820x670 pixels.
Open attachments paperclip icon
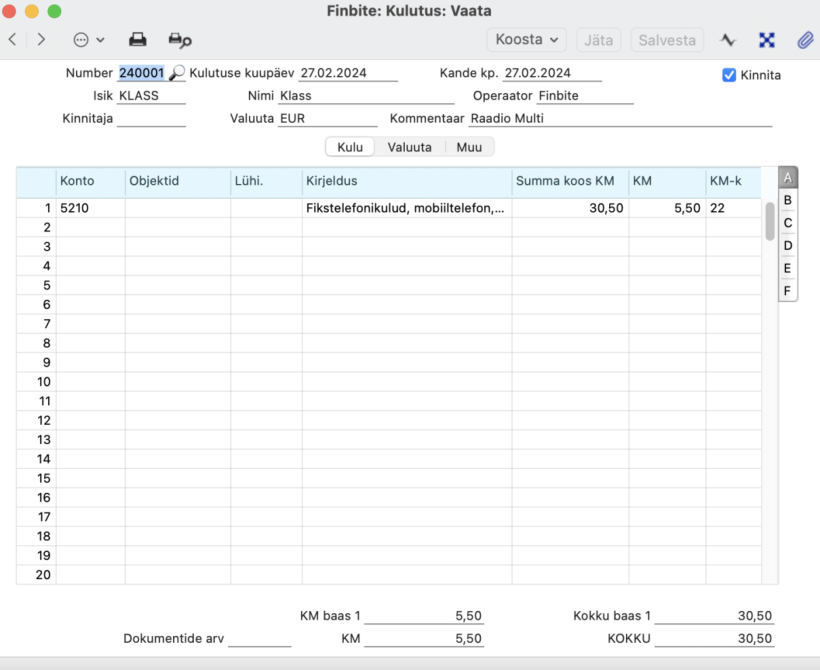pos(805,40)
